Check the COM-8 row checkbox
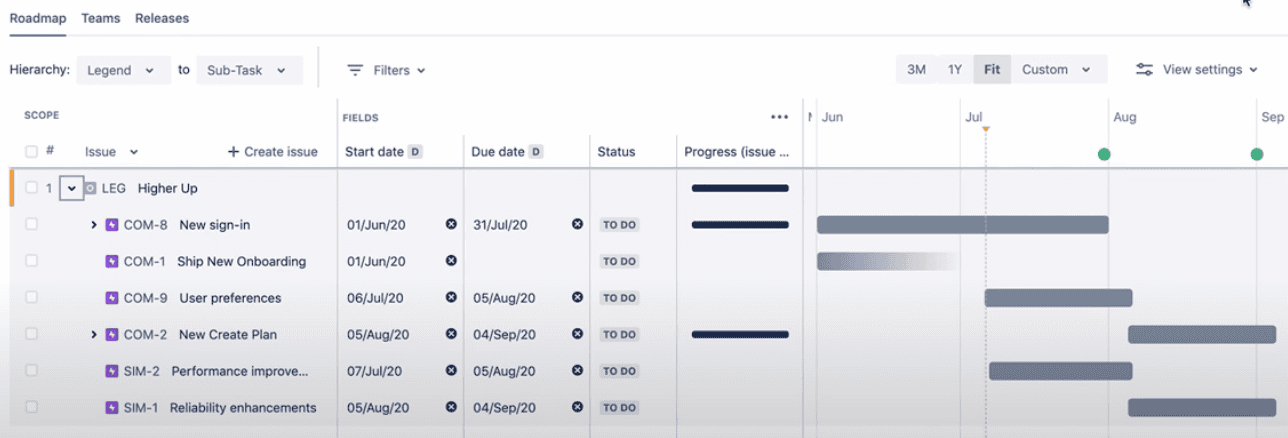This screenshot has width=1288, height=438. (x=31, y=225)
